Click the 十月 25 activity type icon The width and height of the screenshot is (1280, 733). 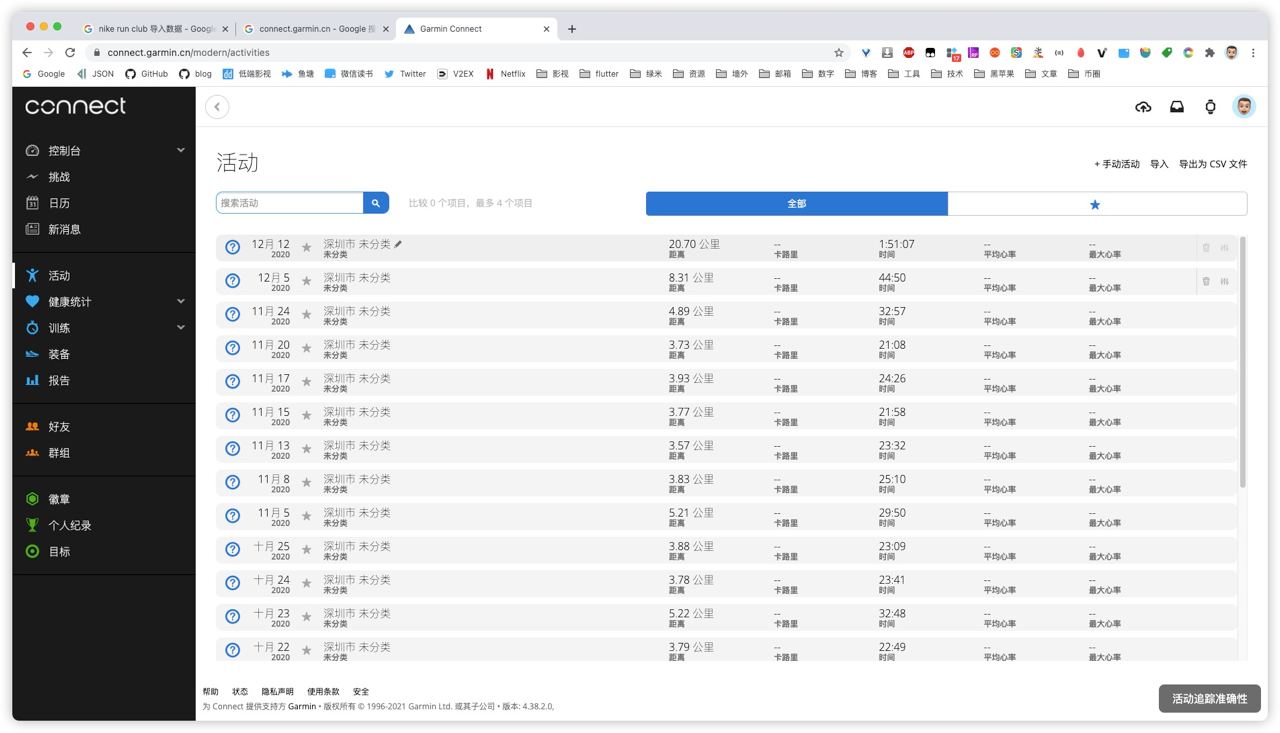(x=232, y=549)
